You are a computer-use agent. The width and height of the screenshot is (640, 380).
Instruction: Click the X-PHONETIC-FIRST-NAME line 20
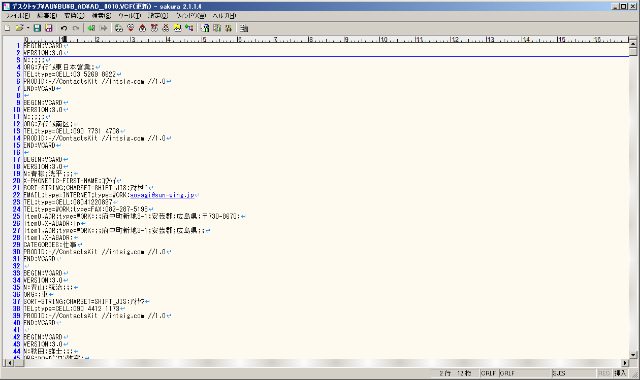[70, 180]
